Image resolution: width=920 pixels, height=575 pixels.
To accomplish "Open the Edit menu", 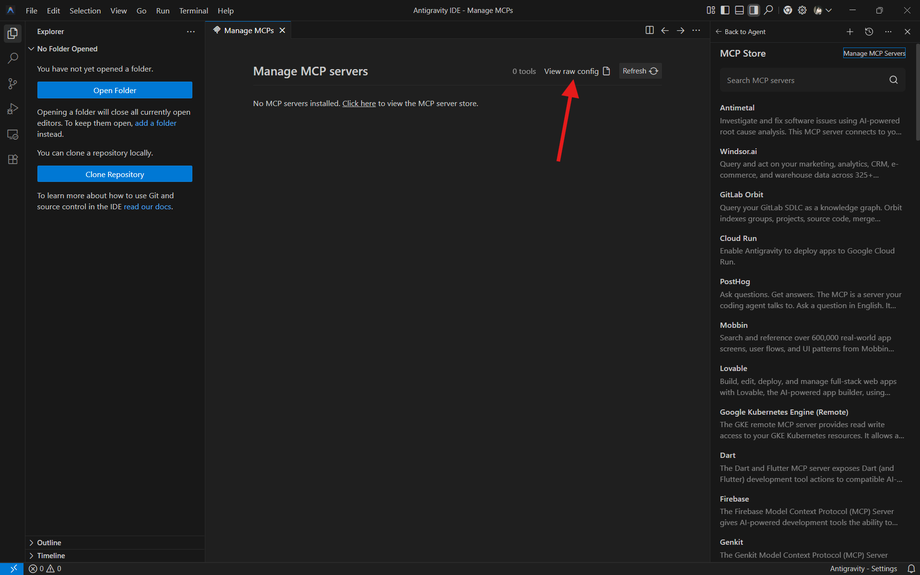I will (53, 11).
